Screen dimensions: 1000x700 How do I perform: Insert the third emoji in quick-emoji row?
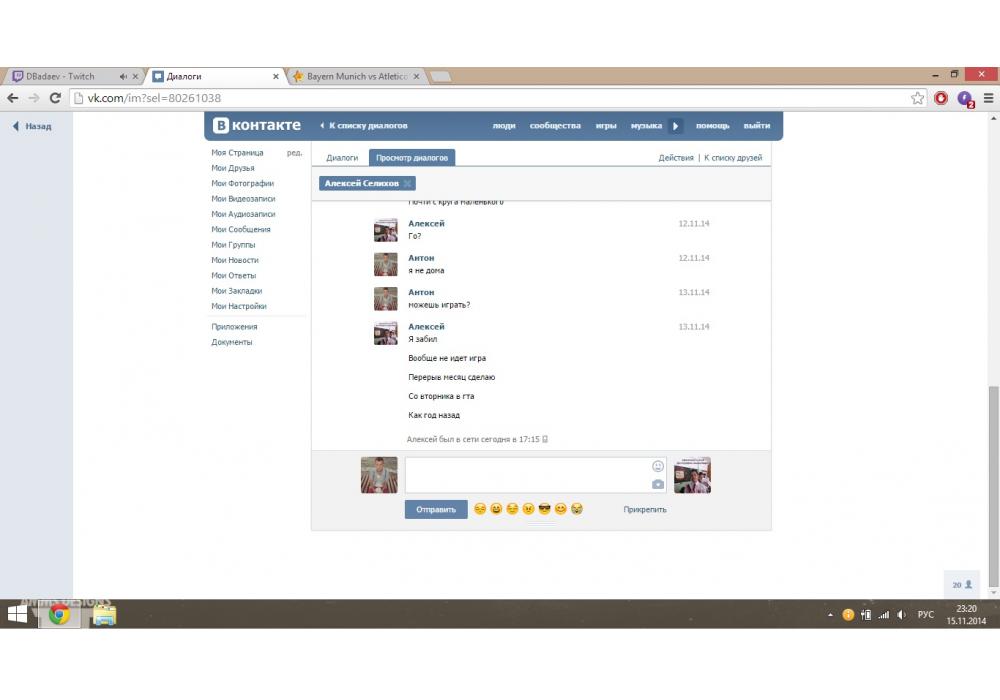pyautogui.click(x=512, y=509)
